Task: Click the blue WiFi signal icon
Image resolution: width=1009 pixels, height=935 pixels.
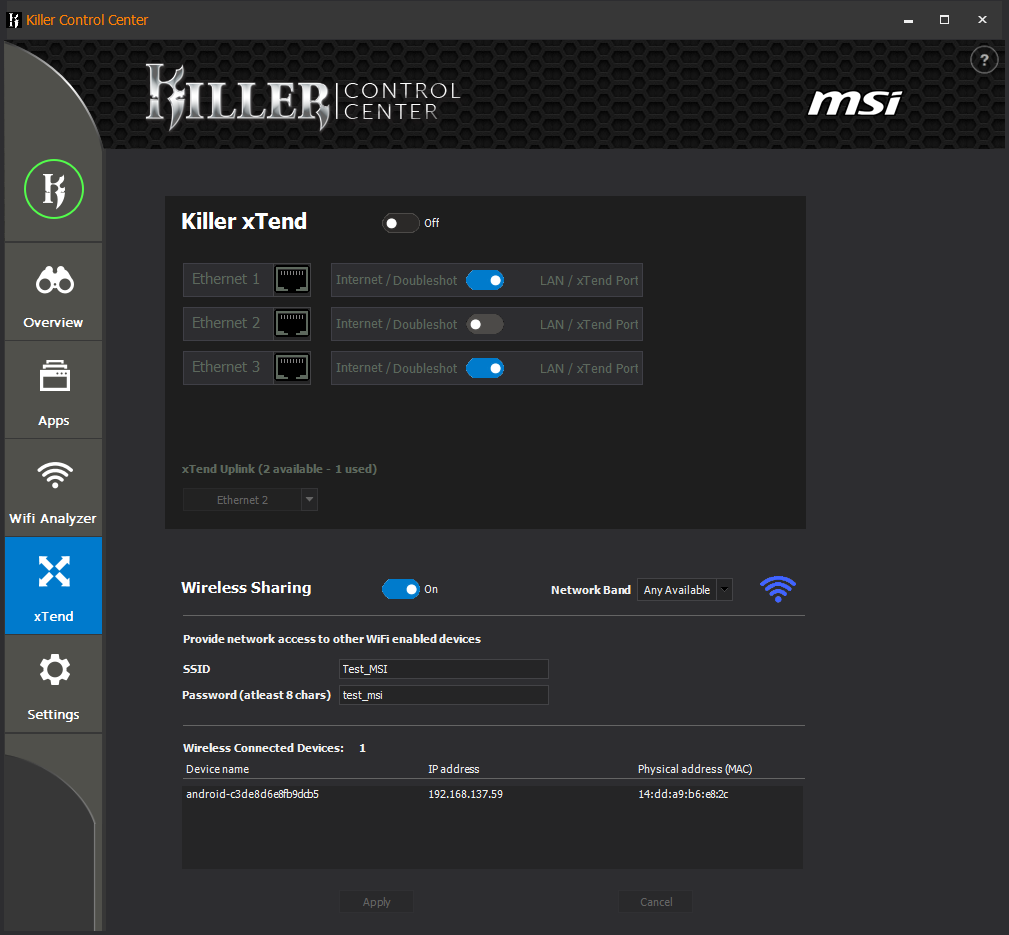Action: click(778, 589)
